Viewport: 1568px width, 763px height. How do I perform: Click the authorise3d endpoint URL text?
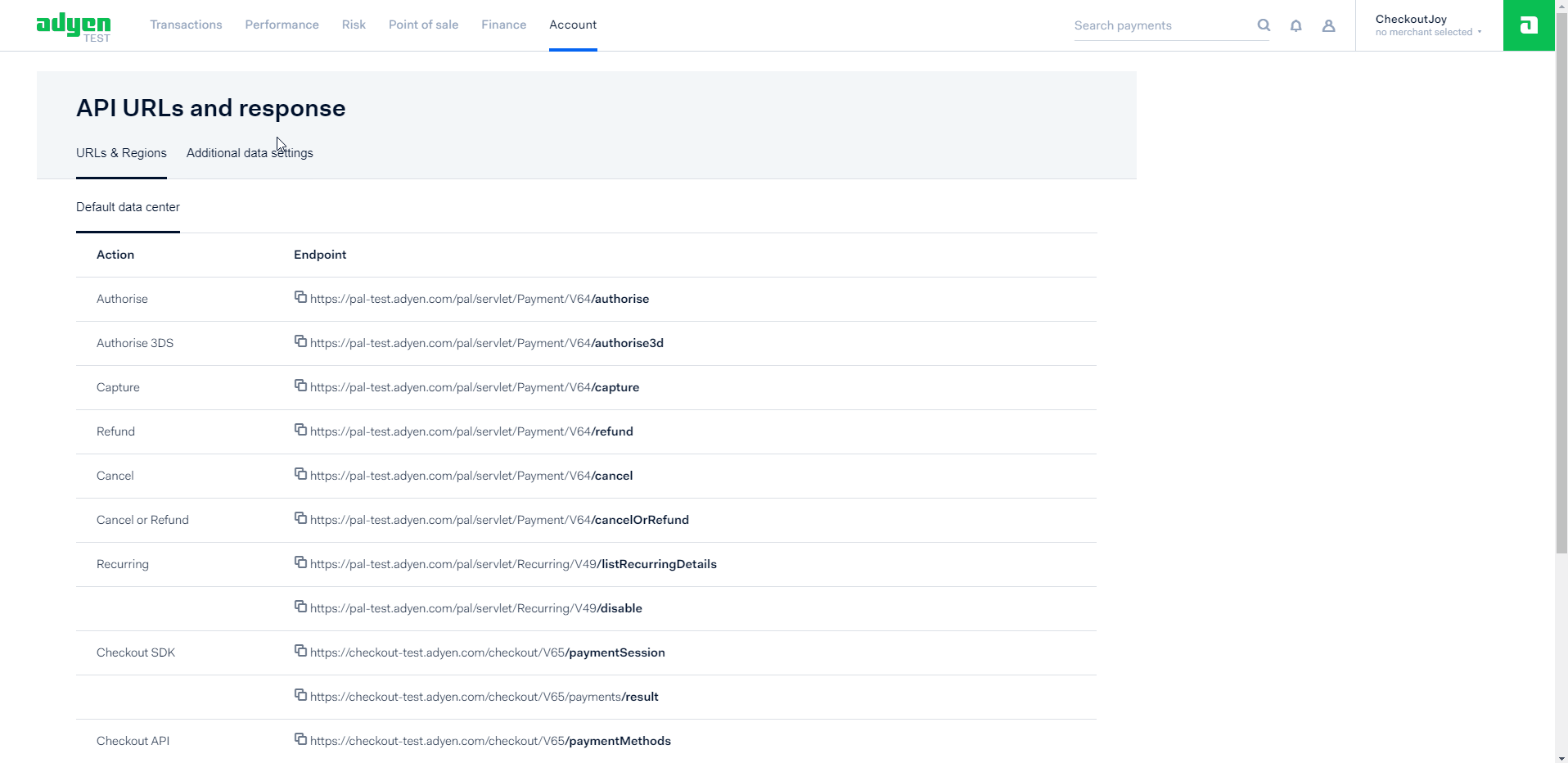pyautogui.click(x=487, y=343)
